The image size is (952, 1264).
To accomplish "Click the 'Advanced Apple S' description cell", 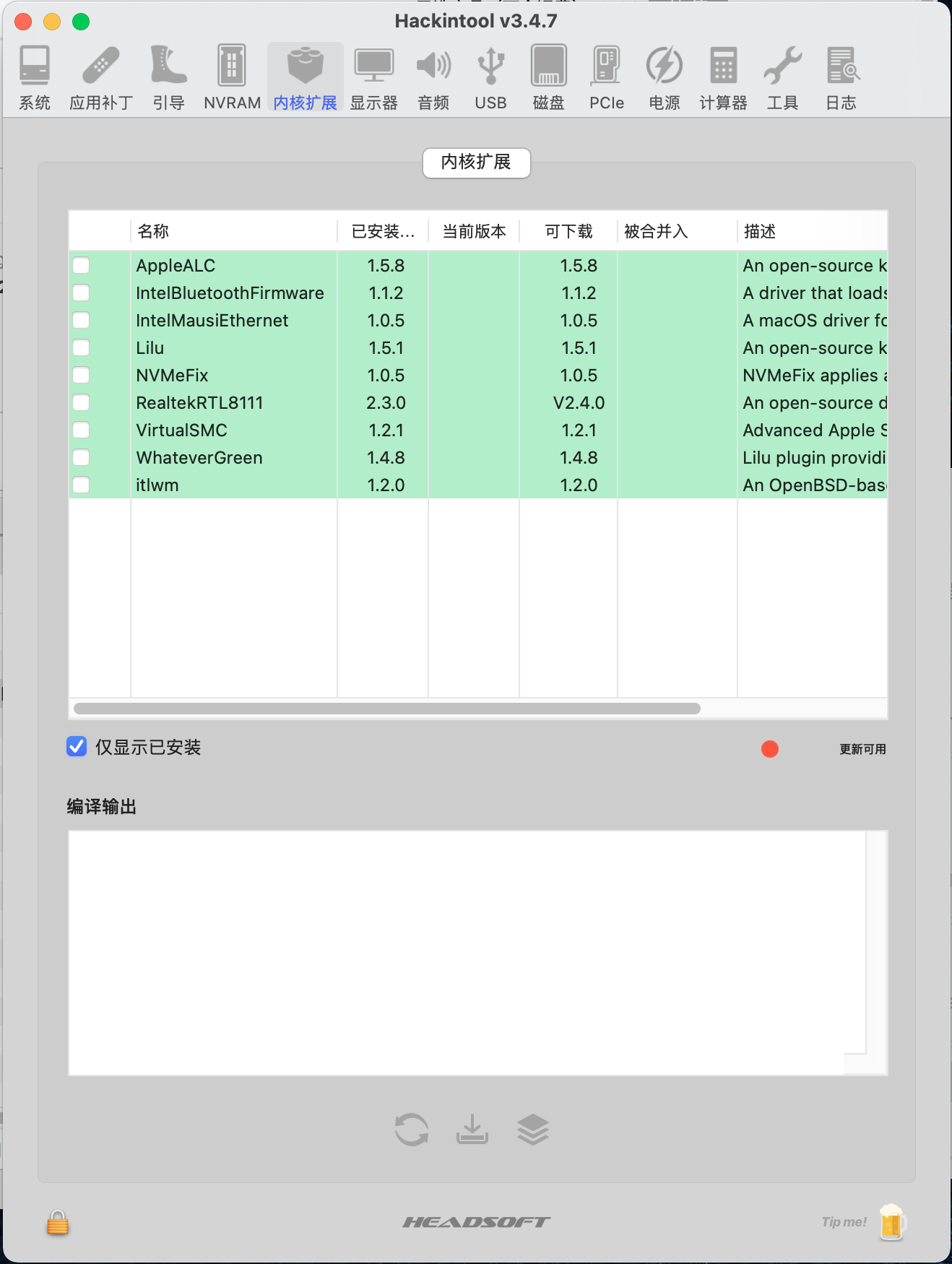I will tap(813, 430).
